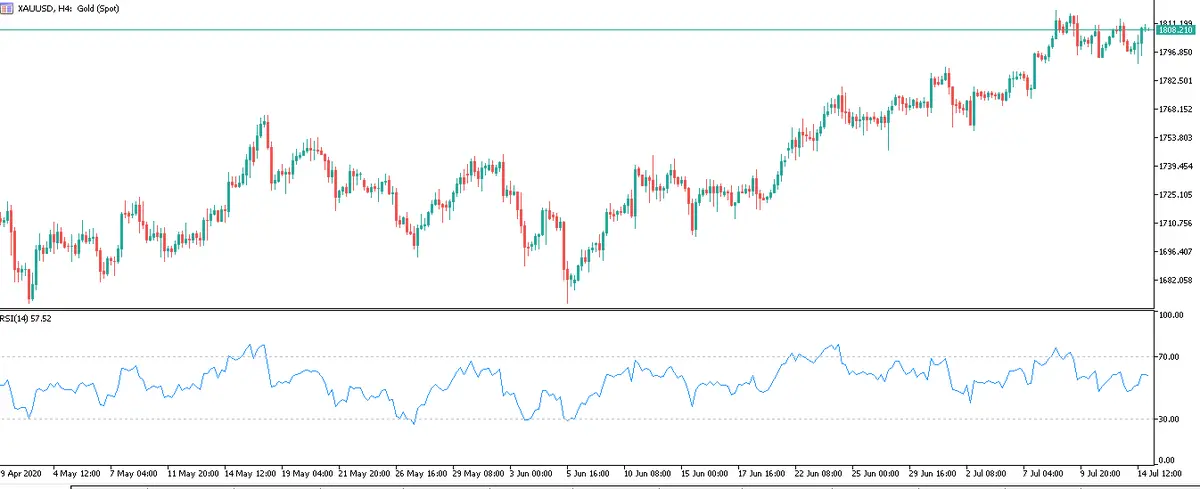
Task: Select the current price label 1808.210
Action: pyautogui.click(x=1175, y=30)
